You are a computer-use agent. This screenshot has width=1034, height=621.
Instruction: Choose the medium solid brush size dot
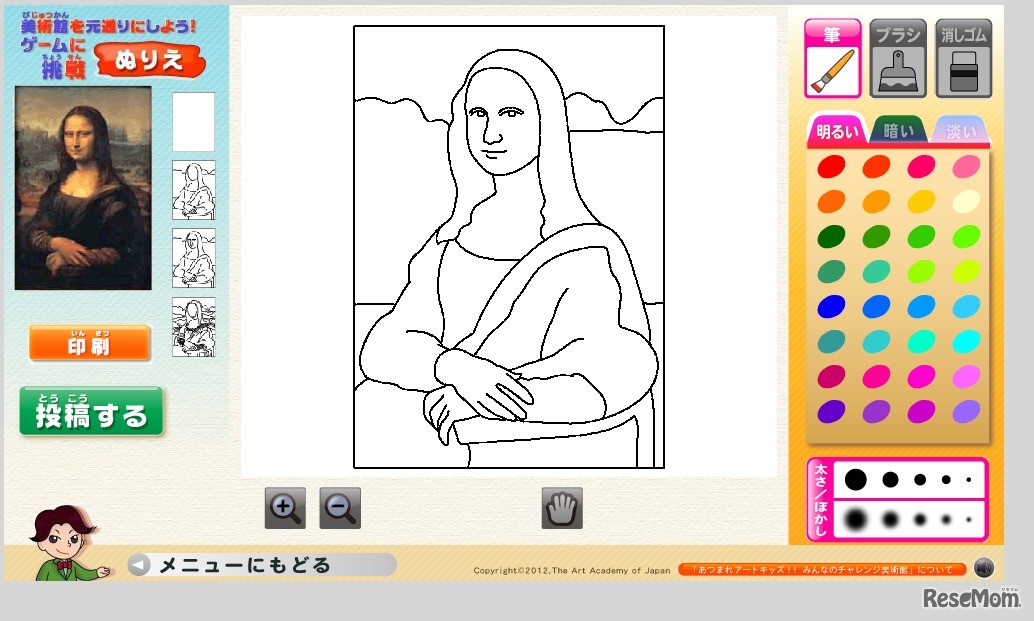click(x=920, y=479)
